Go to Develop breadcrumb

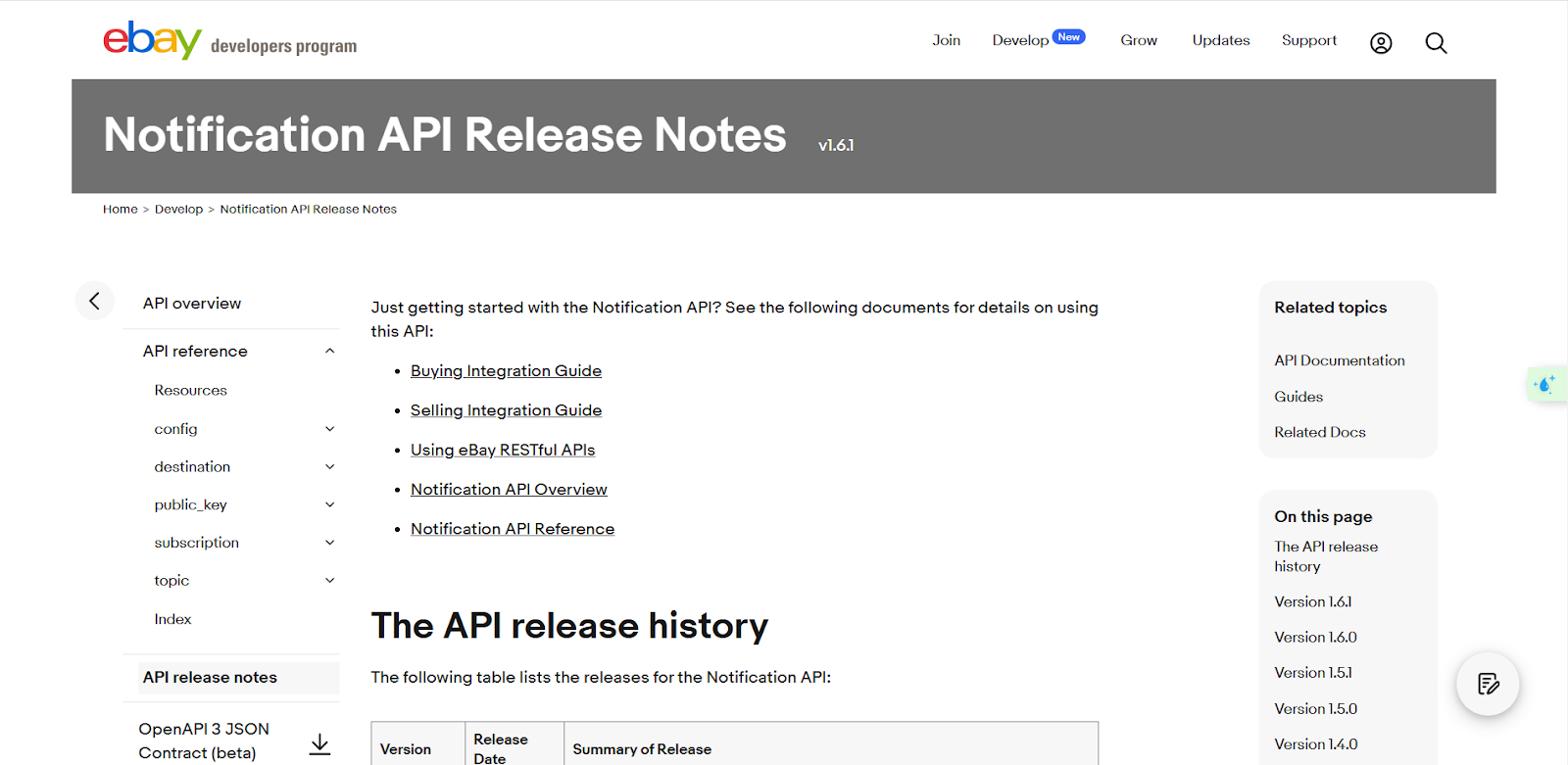click(x=178, y=209)
